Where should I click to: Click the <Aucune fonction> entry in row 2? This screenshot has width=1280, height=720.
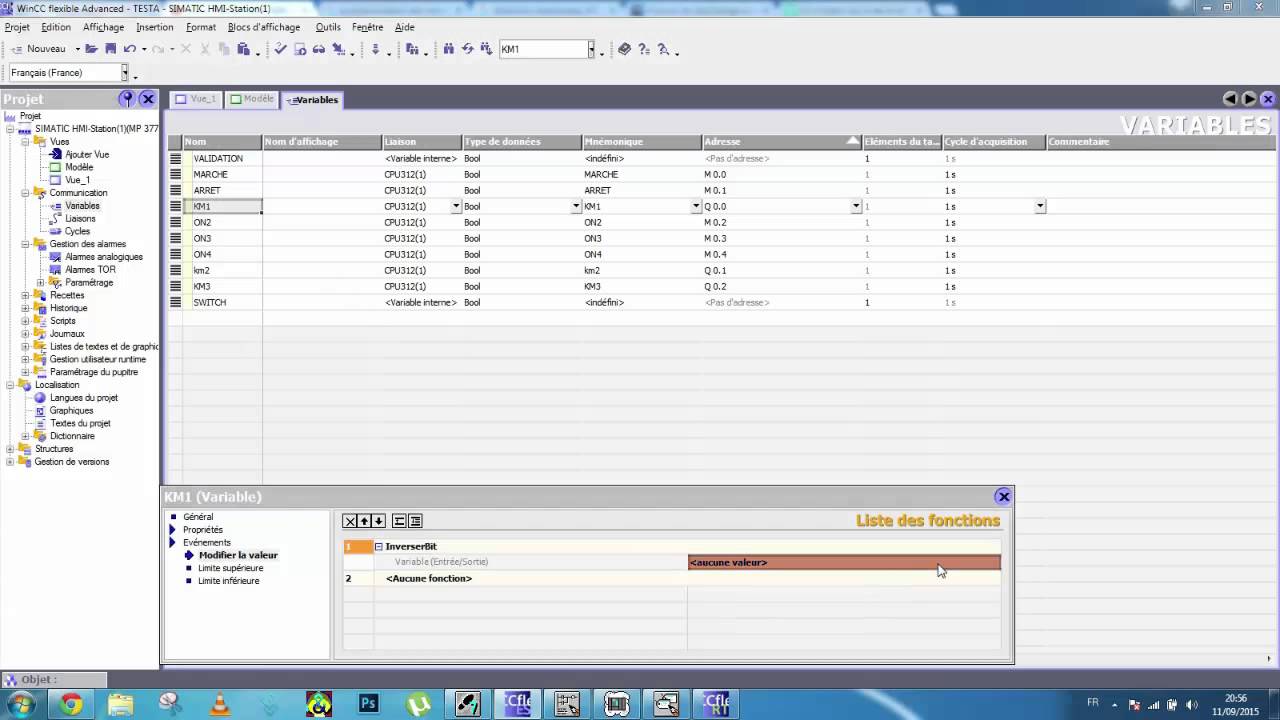(x=429, y=579)
